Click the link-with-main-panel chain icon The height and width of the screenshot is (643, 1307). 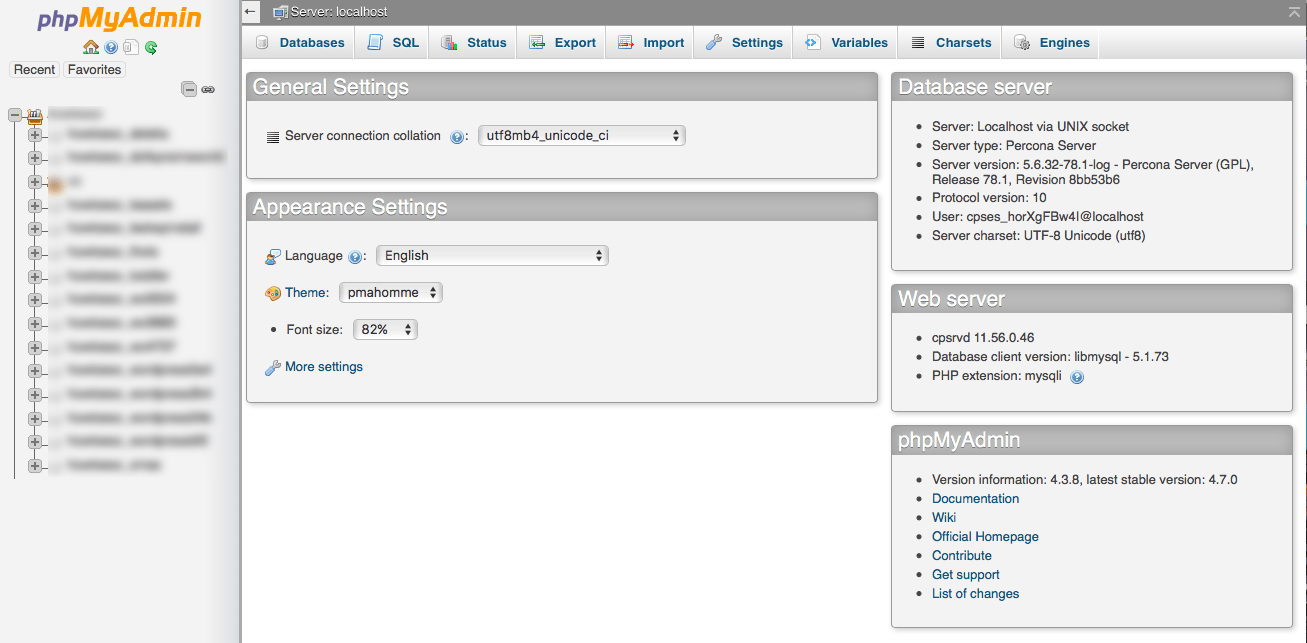pyautogui.click(x=208, y=89)
